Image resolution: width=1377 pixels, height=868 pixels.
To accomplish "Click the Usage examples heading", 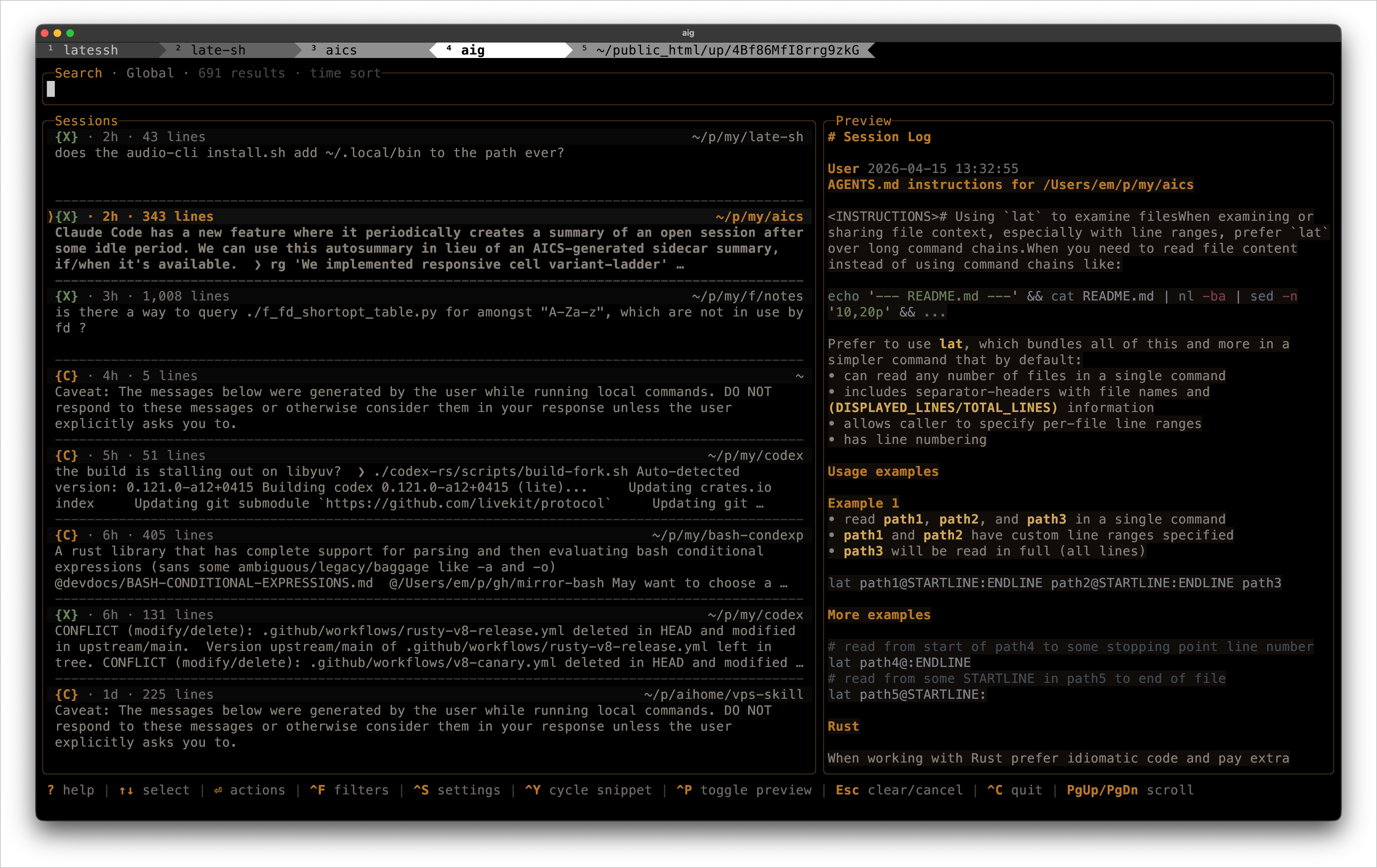I will coord(883,471).
